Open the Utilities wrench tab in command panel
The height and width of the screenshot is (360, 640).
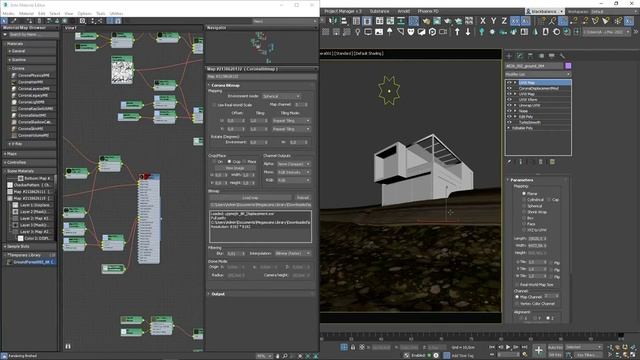[562, 56]
